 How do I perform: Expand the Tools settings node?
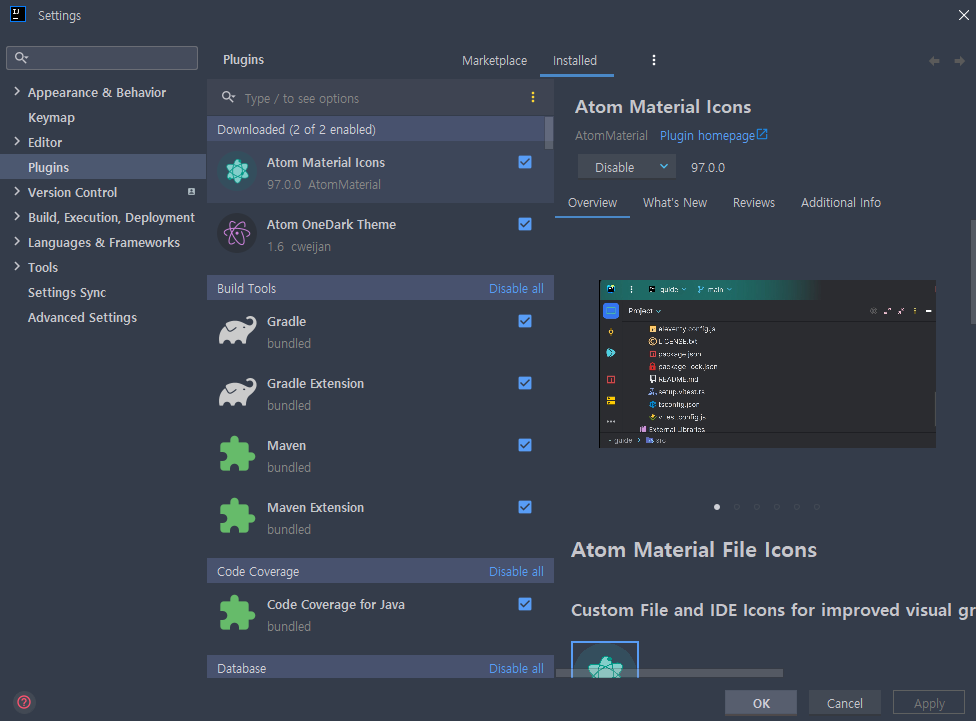17,266
